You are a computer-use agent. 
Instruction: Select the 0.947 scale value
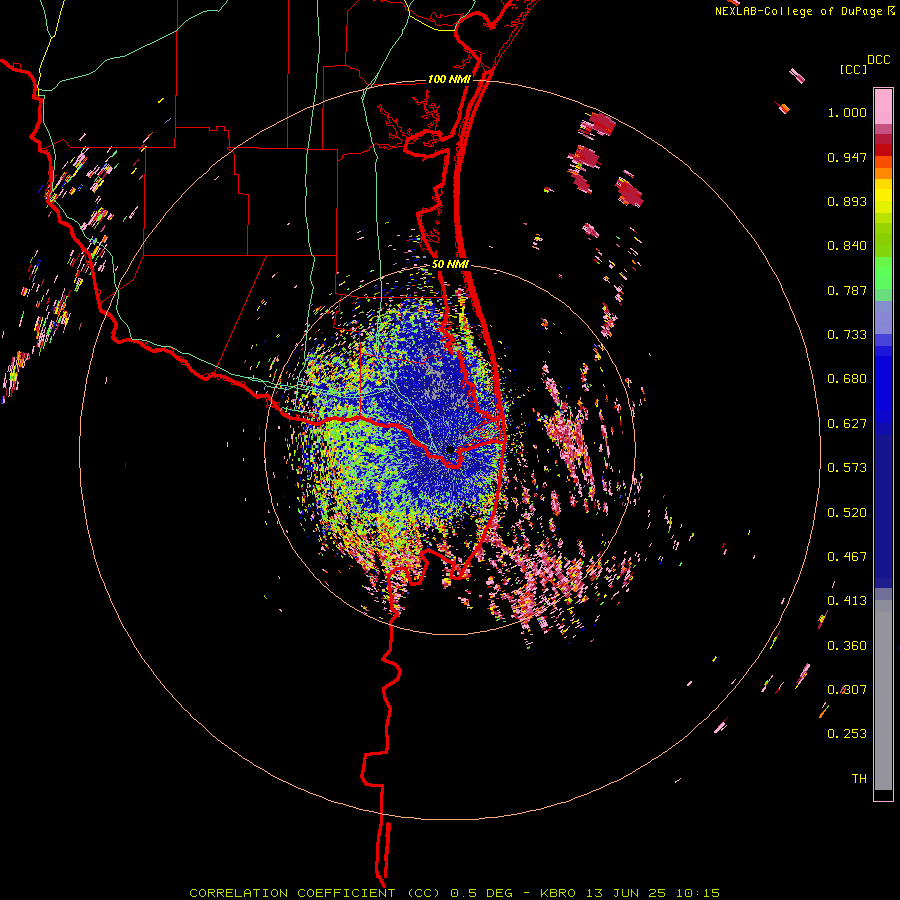pyautogui.click(x=847, y=157)
